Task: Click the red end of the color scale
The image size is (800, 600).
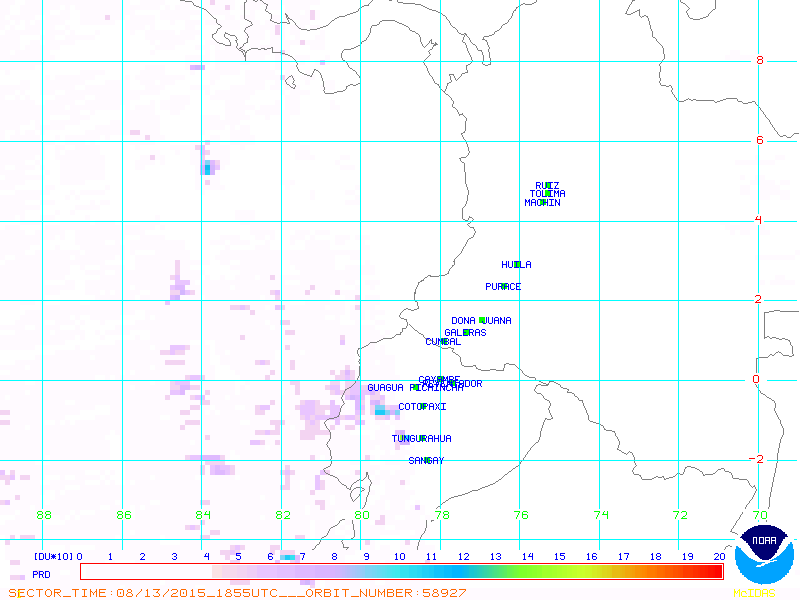Action: tap(712, 572)
